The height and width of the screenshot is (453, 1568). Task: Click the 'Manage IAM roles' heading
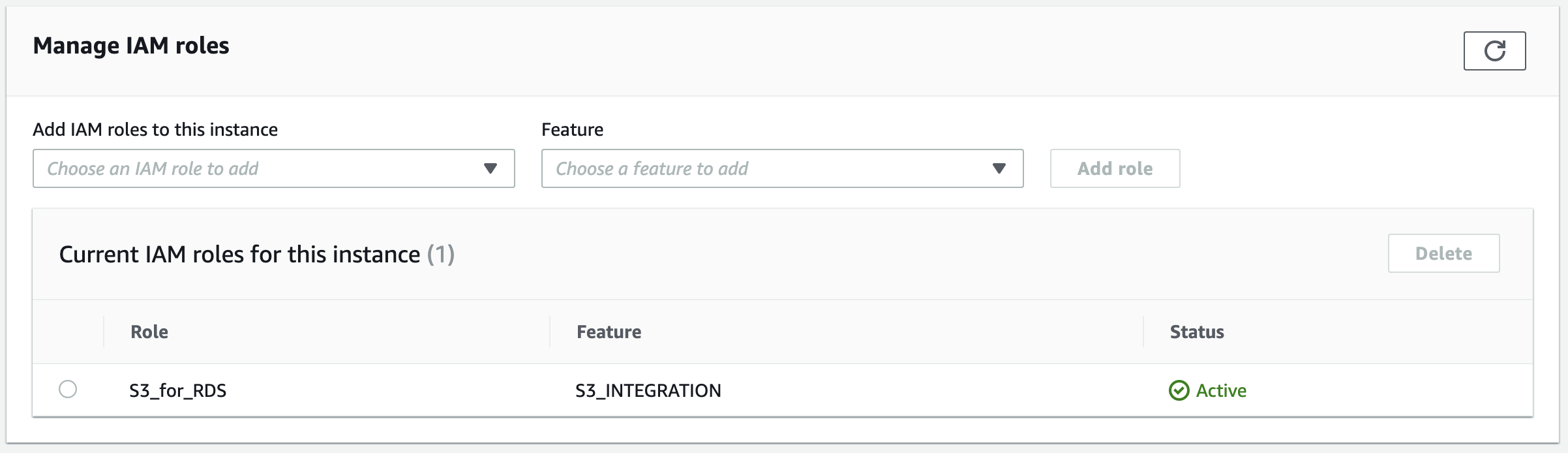pyautogui.click(x=131, y=46)
